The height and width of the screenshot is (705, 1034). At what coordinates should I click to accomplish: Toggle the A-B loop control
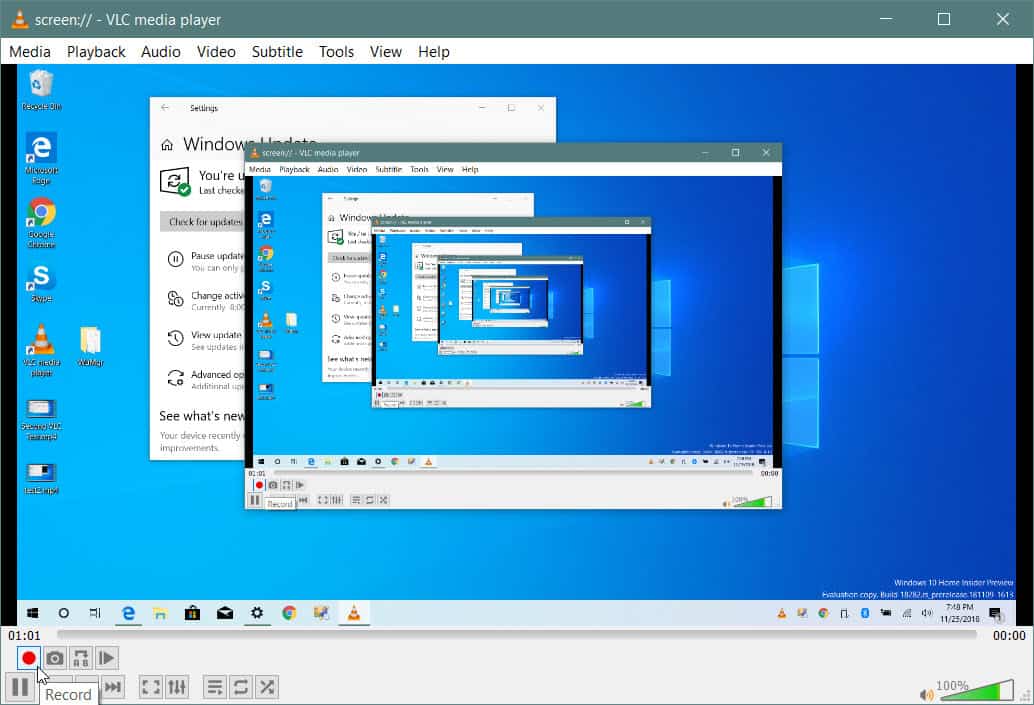click(x=80, y=658)
